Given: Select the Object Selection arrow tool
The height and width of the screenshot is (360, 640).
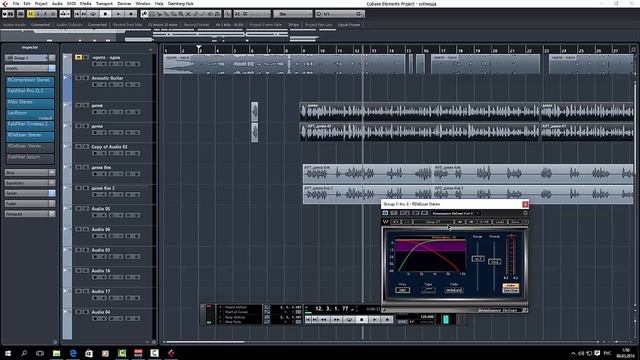Looking at the screenshot, I should pyautogui.click(x=144, y=14).
